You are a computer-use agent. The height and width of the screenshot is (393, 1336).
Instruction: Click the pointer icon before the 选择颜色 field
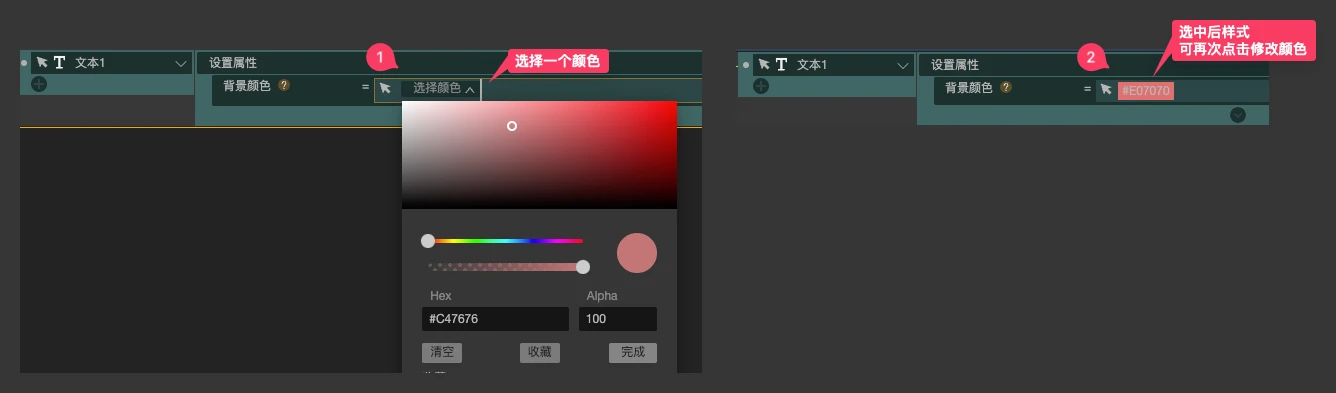point(385,88)
